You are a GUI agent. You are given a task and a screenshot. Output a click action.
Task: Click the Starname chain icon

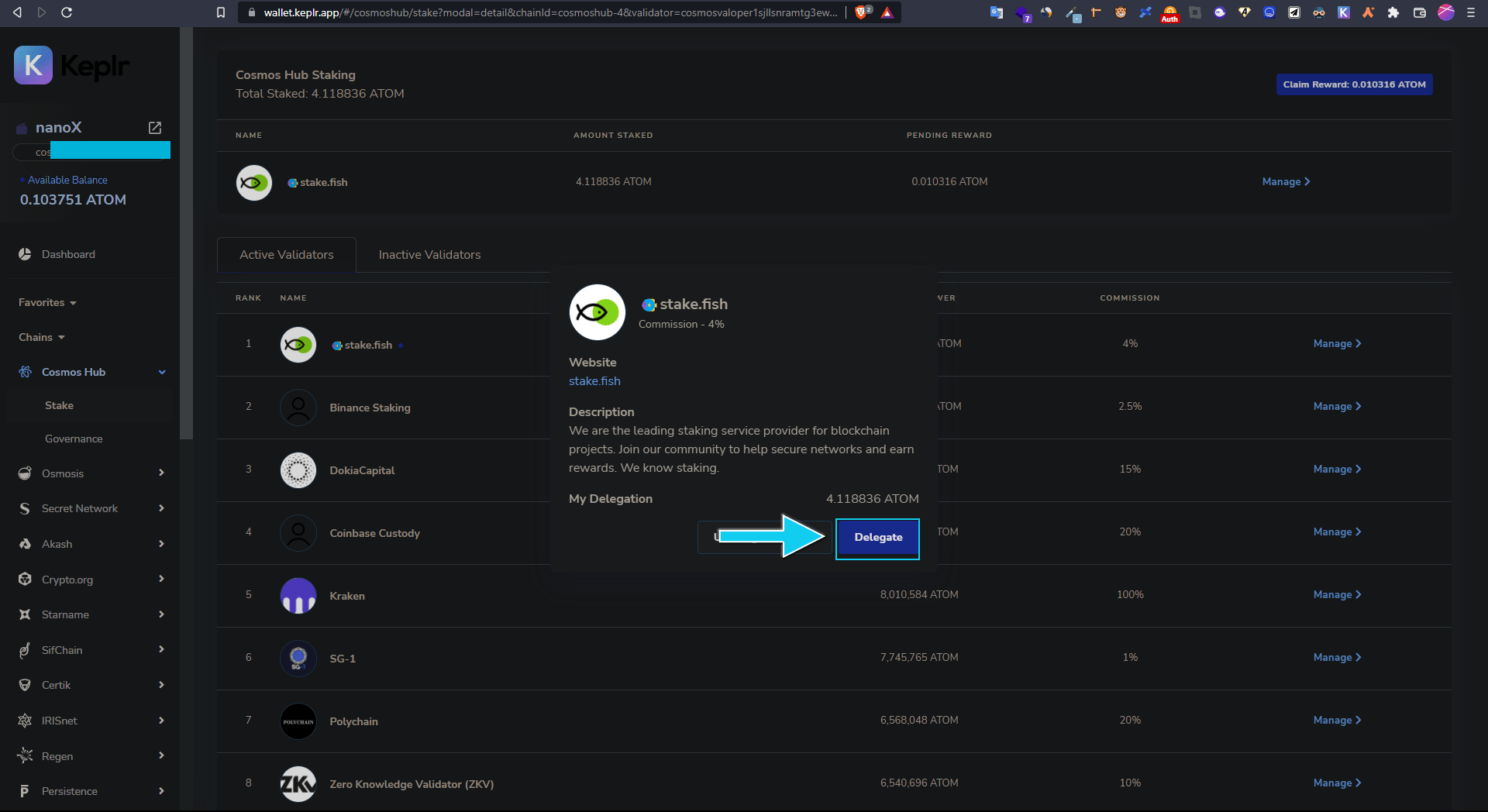[x=25, y=614]
